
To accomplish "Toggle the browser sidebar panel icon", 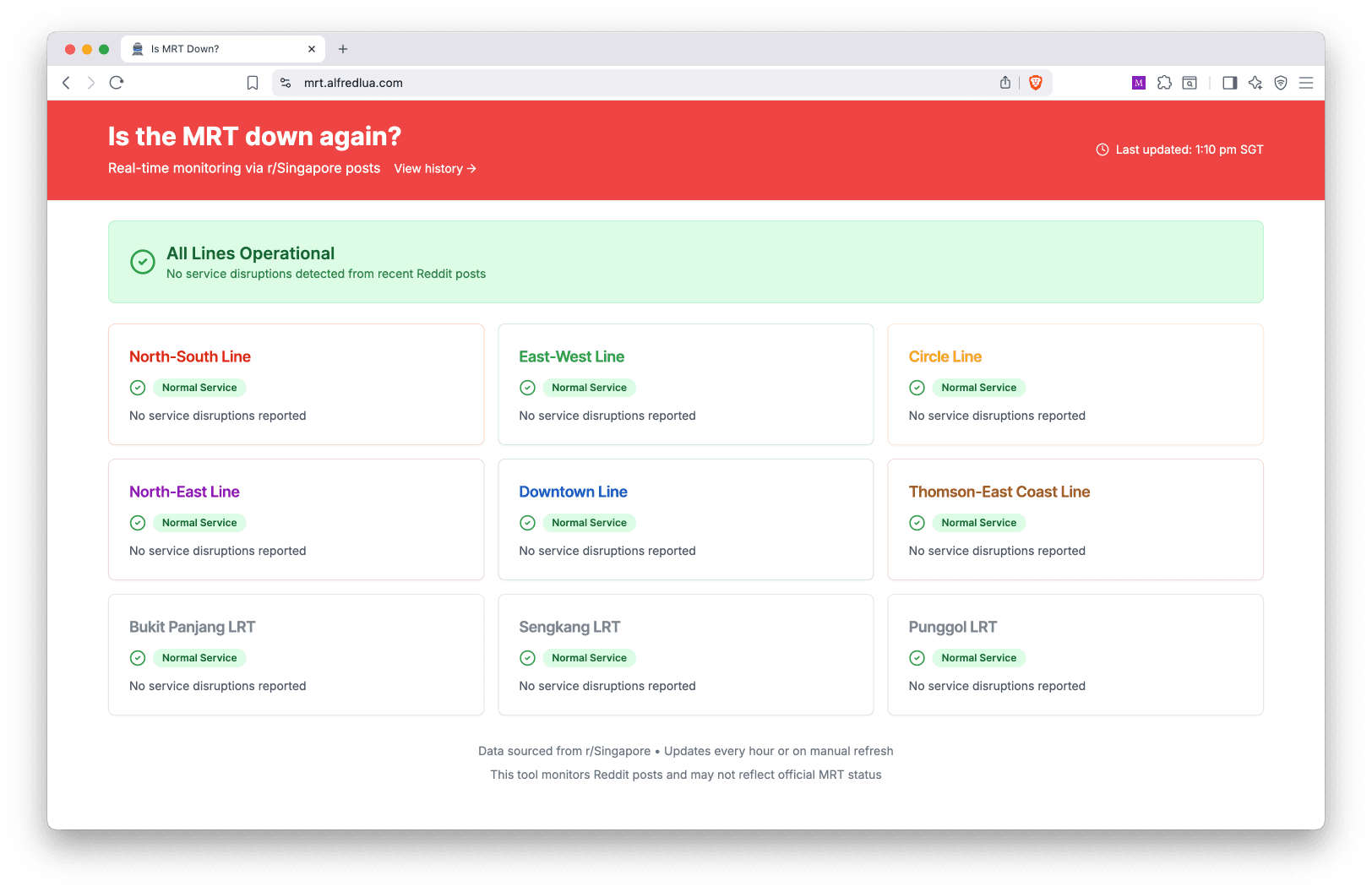I will coord(1230,83).
